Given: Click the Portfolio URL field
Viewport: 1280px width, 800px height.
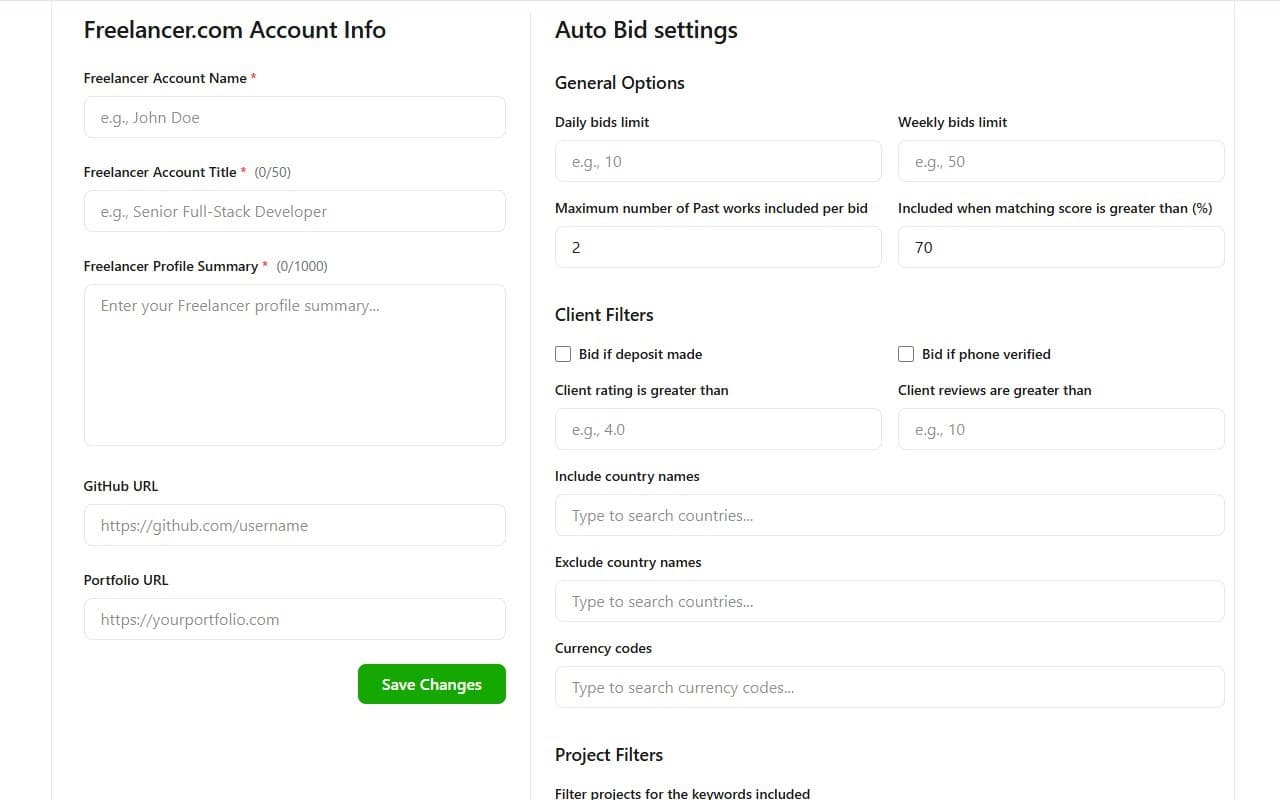Looking at the screenshot, I should (x=294, y=619).
